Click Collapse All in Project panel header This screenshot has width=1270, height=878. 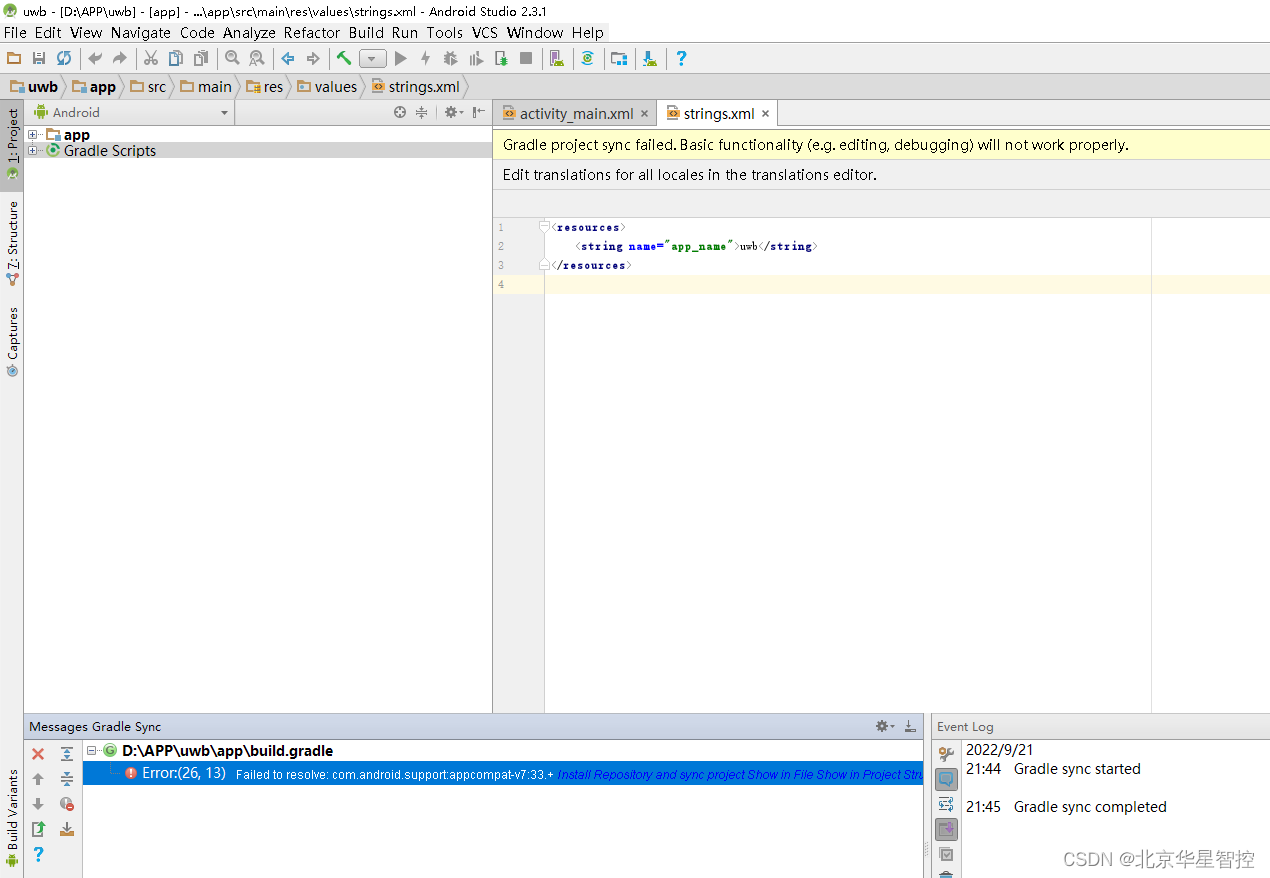[422, 113]
